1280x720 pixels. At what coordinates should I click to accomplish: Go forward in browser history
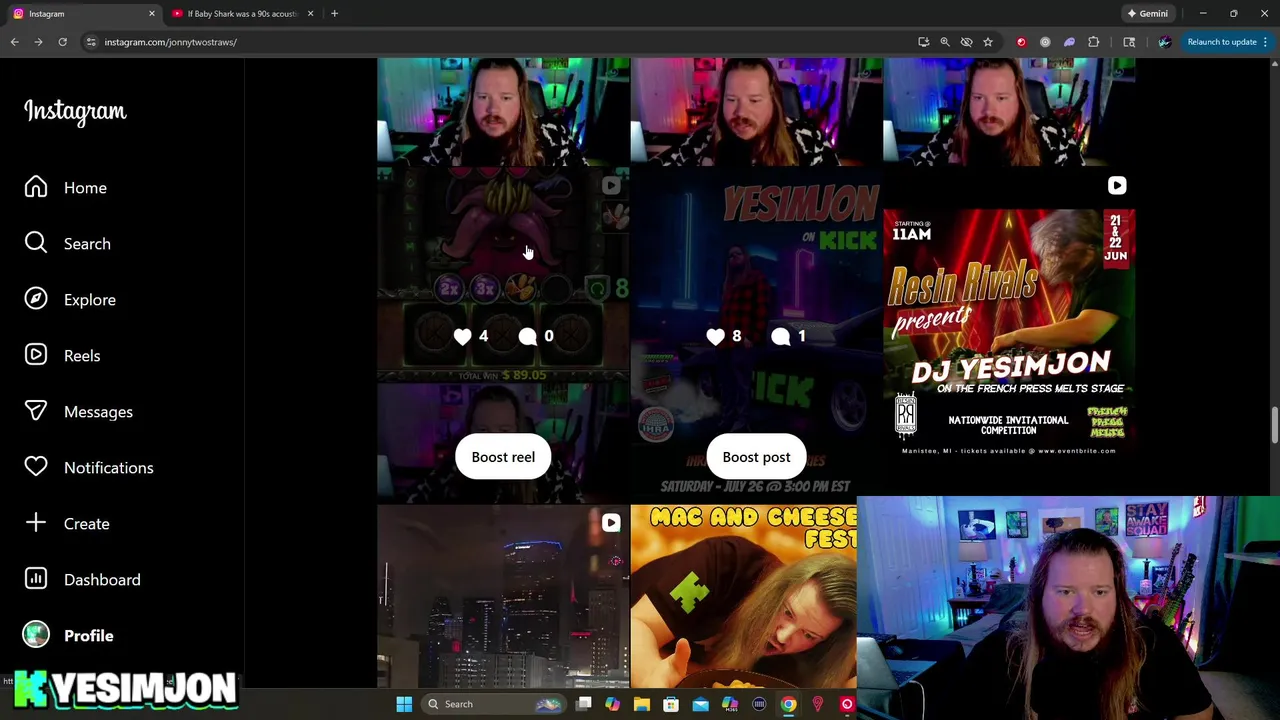(38, 42)
